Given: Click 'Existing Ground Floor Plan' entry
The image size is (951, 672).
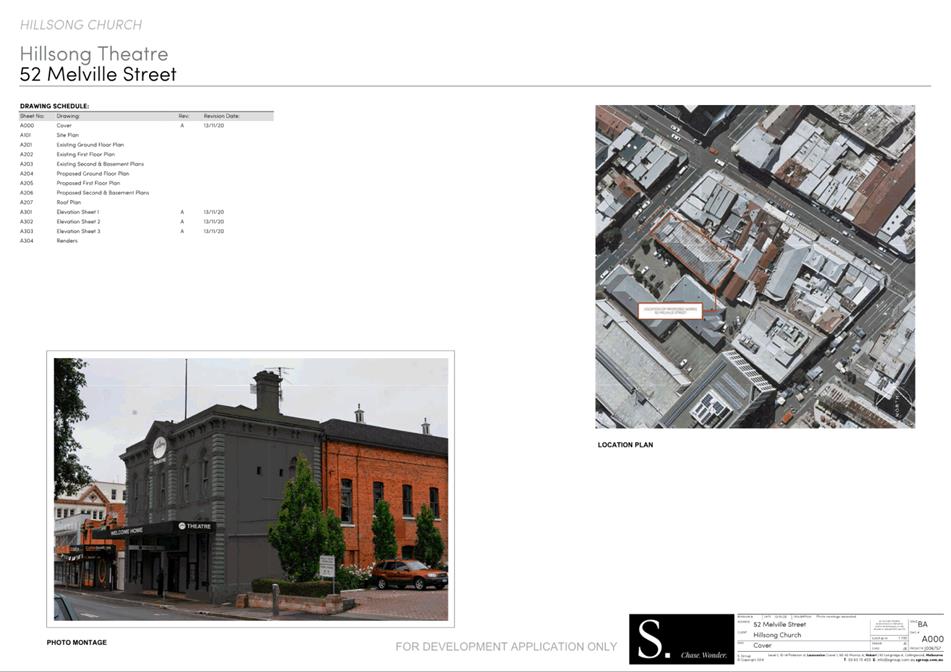Looking at the screenshot, I should click(90, 145).
